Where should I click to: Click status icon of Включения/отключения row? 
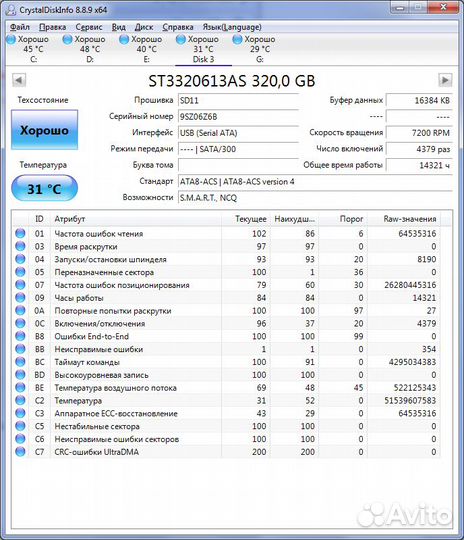point(20,323)
